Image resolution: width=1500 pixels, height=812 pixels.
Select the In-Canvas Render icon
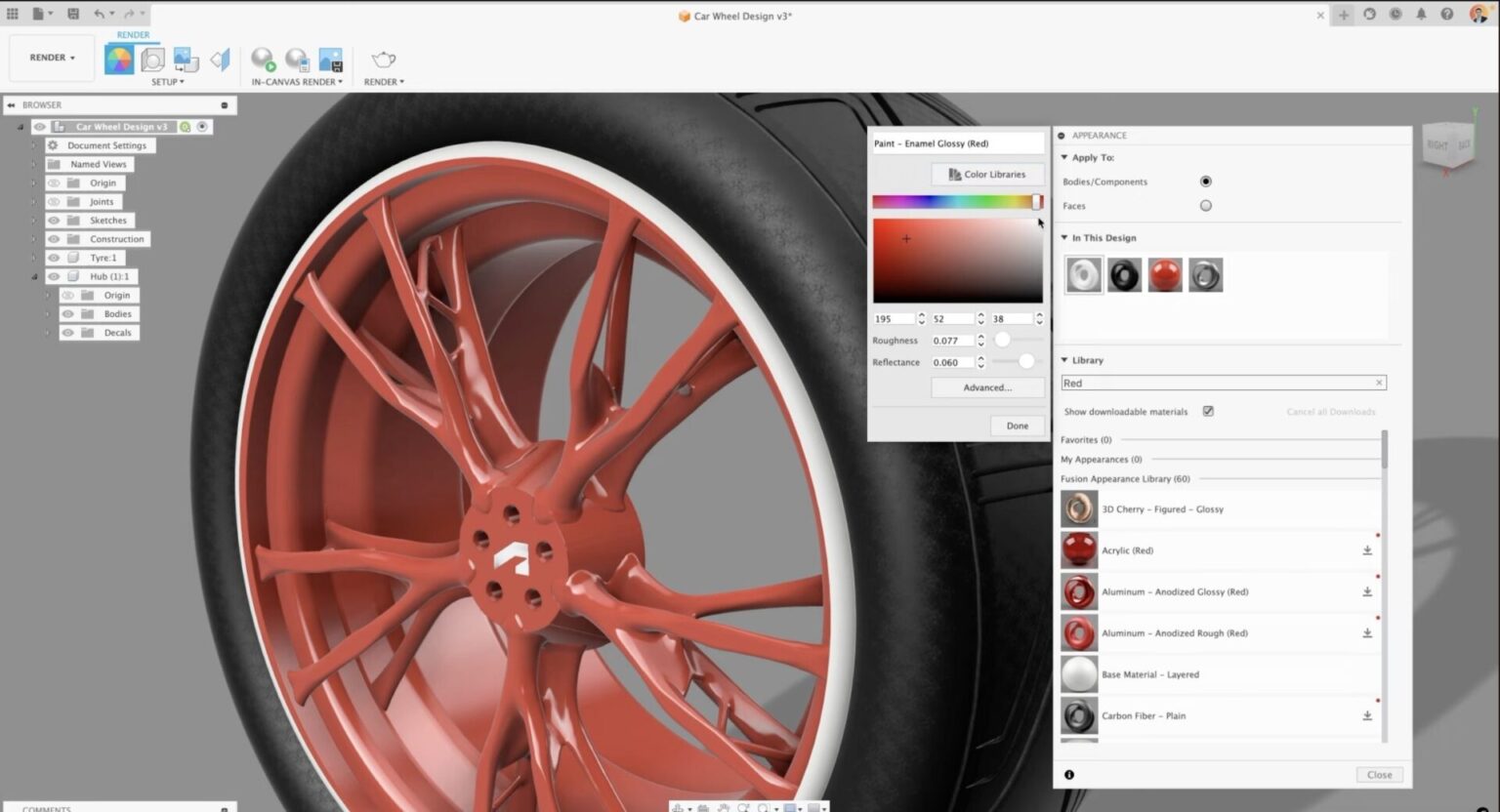point(262,59)
